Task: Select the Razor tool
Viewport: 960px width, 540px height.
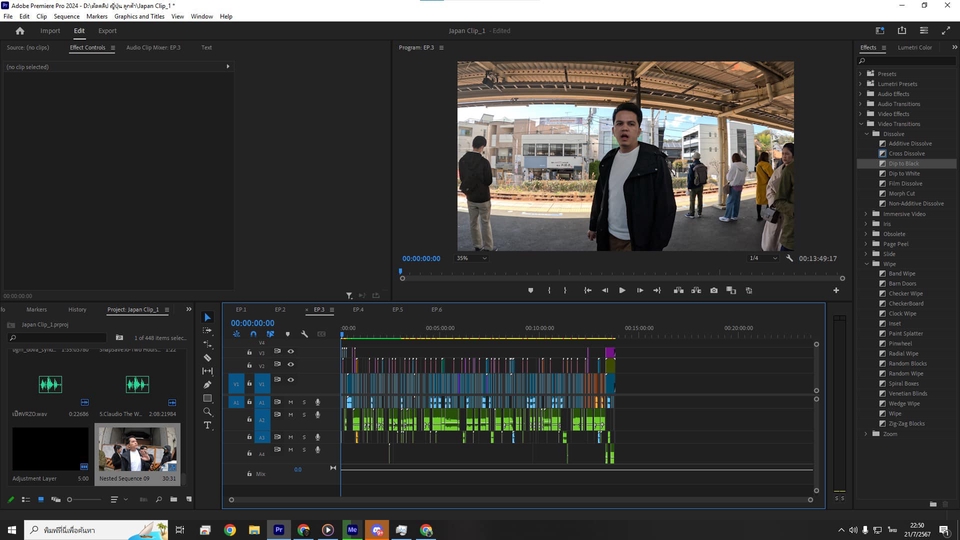Action: [x=207, y=357]
